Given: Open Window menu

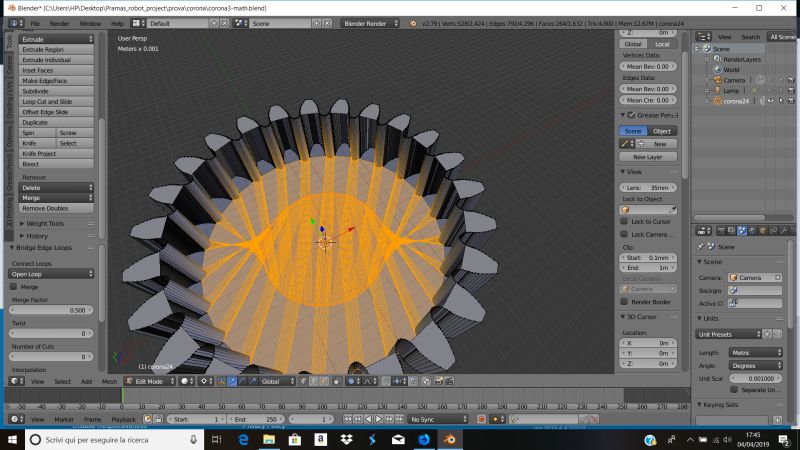Looking at the screenshot, I should tap(90, 23).
